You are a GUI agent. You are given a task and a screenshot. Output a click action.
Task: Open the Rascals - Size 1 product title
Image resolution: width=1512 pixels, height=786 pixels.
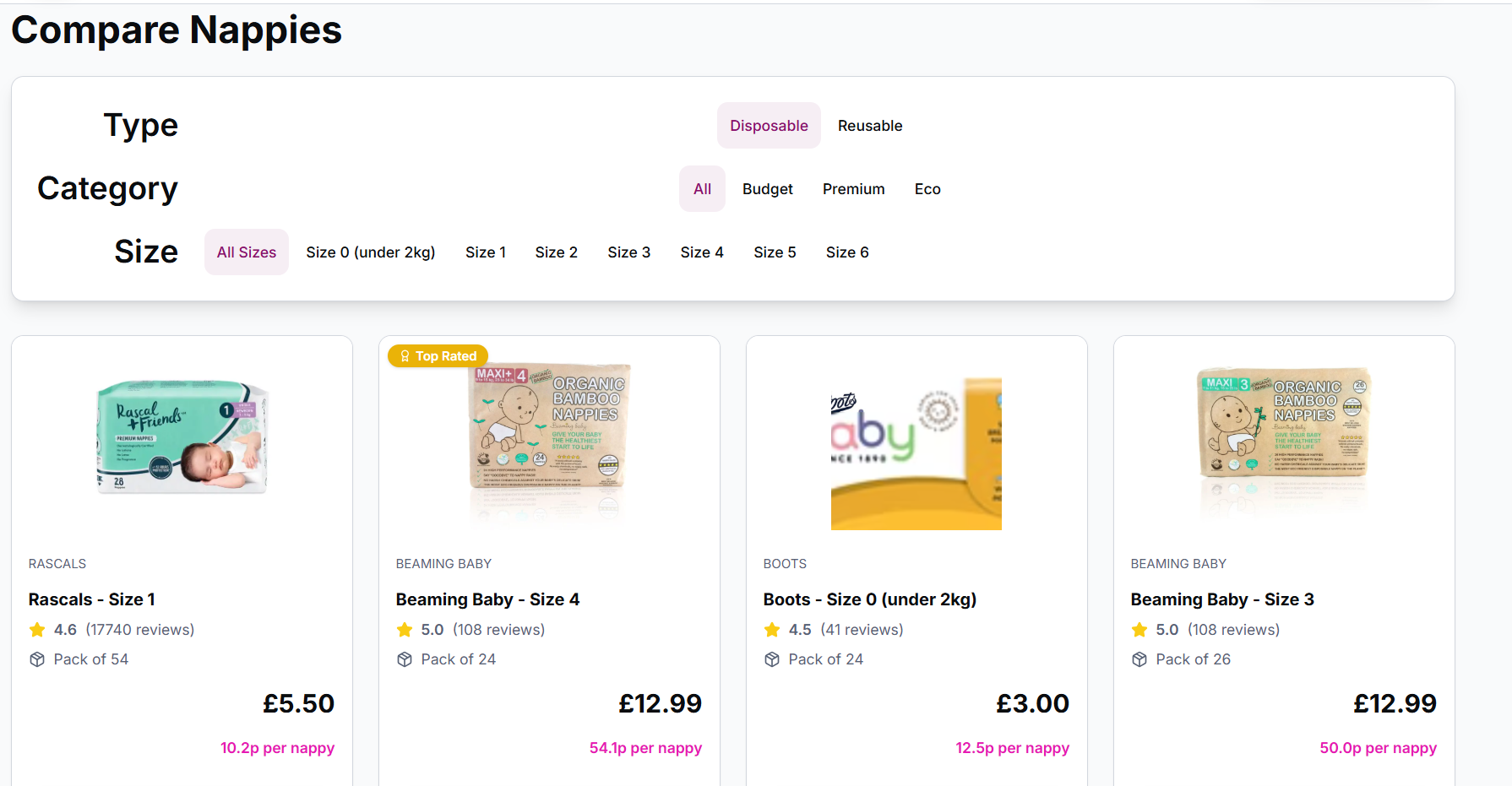[x=92, y=599]
